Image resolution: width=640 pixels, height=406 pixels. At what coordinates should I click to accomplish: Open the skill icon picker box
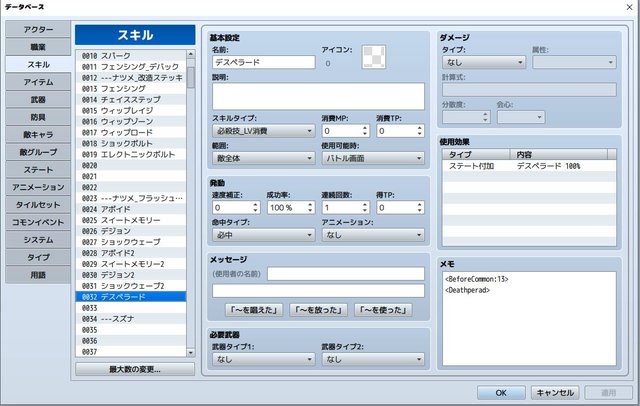pos(373,57)
